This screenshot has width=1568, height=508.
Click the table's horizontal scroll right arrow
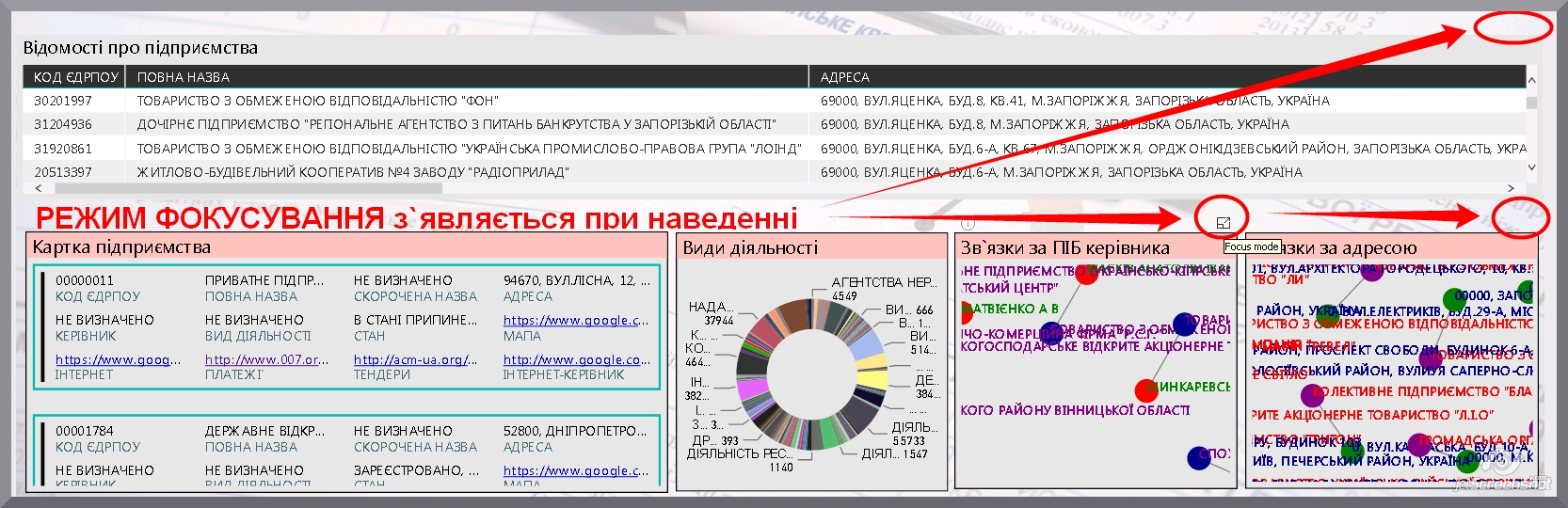[1512, 188]
